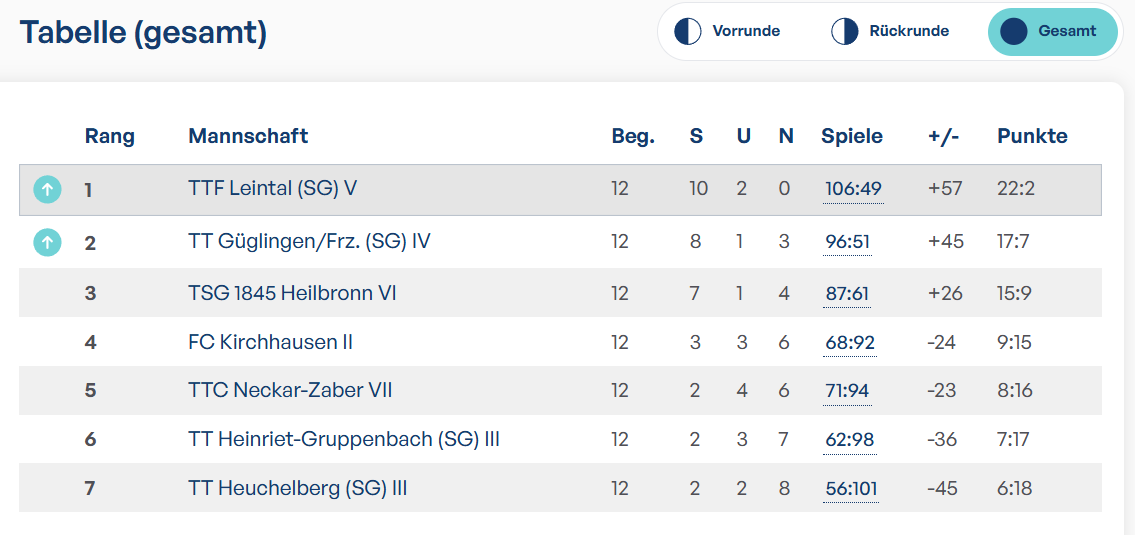Select the Gesamt view toggle

tap(1052, 32)
